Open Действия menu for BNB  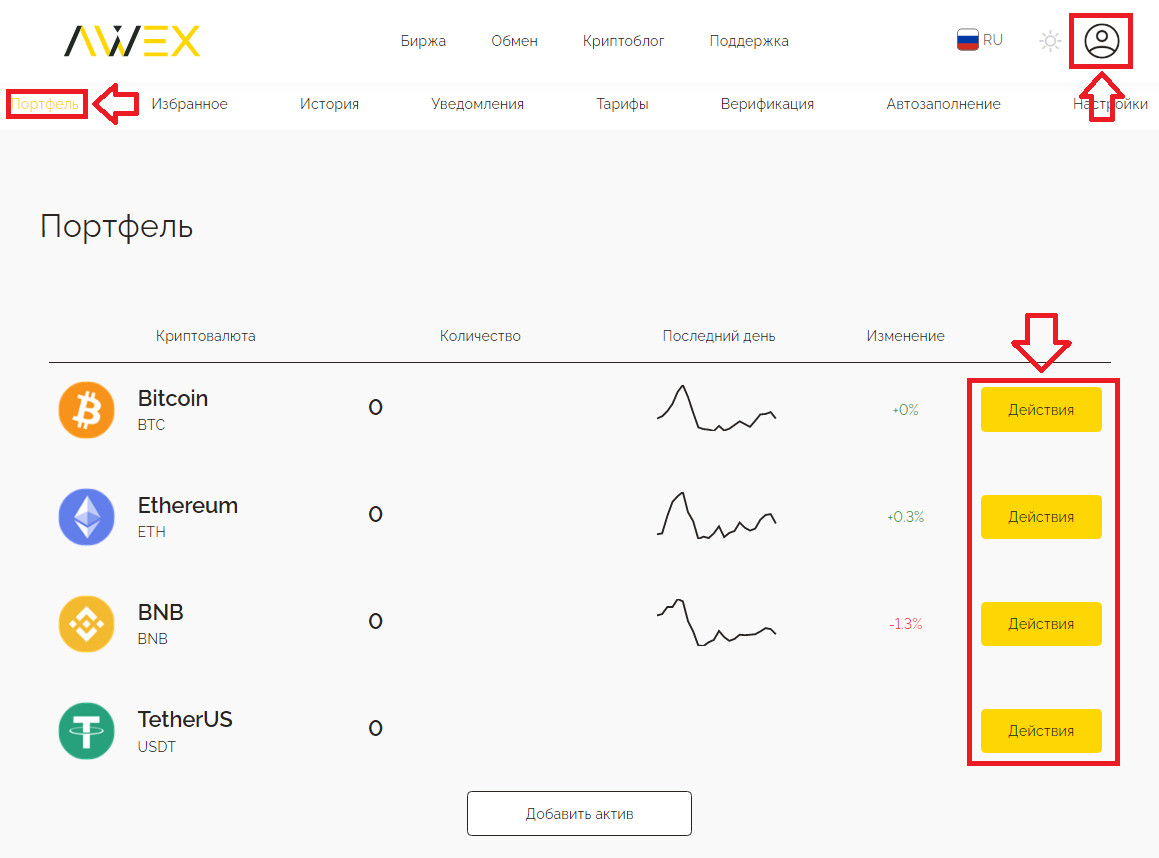(1040, 624)
